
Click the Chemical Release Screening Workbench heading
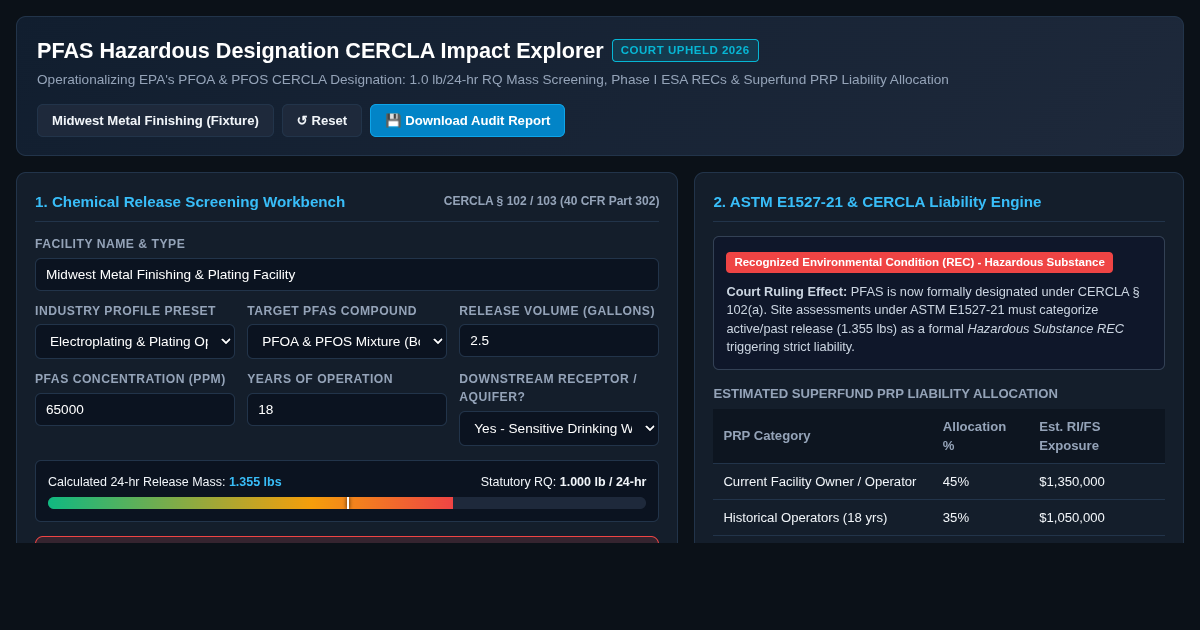pyautogui.click(x=190, y=202)
